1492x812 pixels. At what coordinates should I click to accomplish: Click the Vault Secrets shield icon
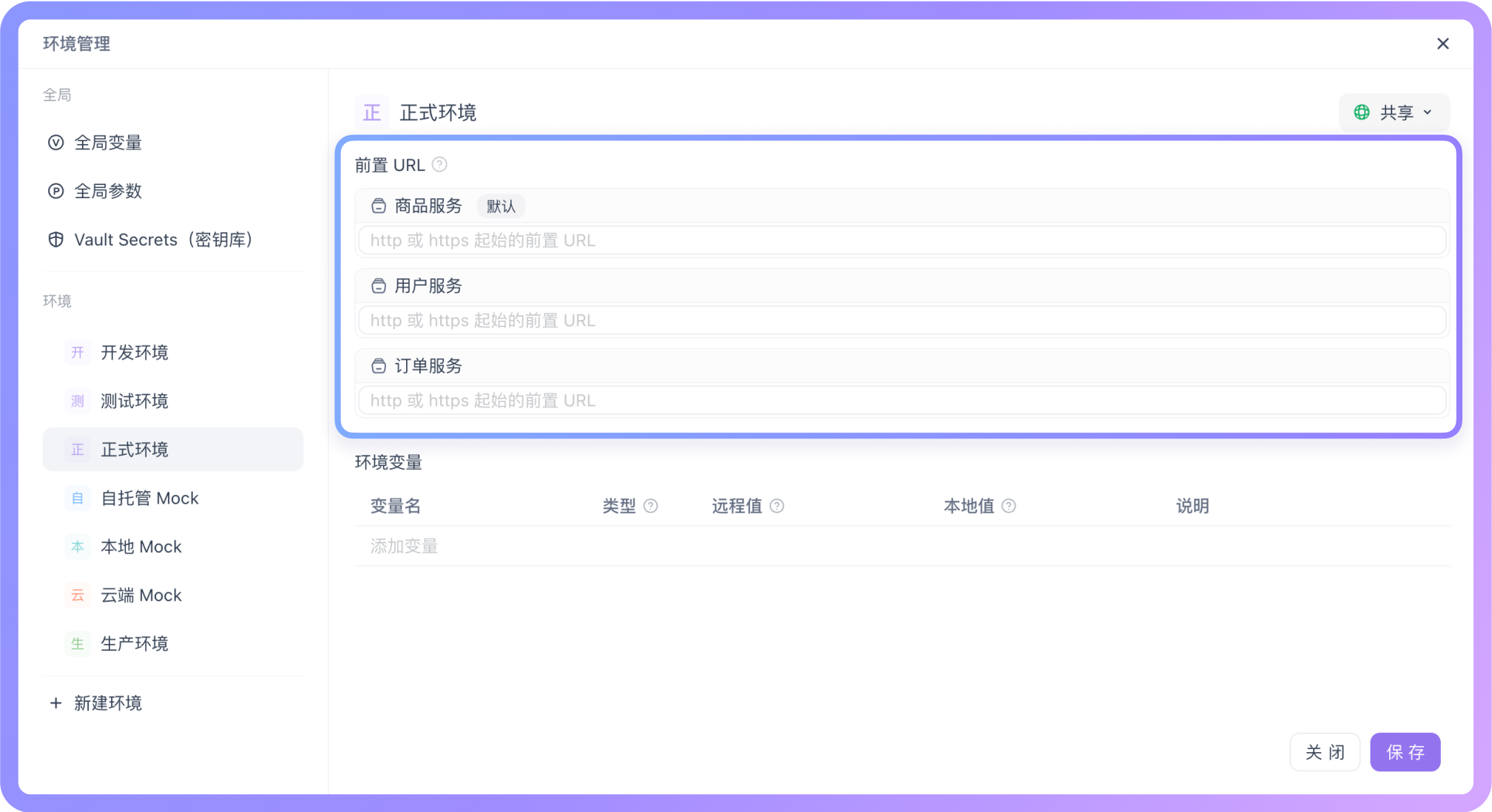(55, 240)
